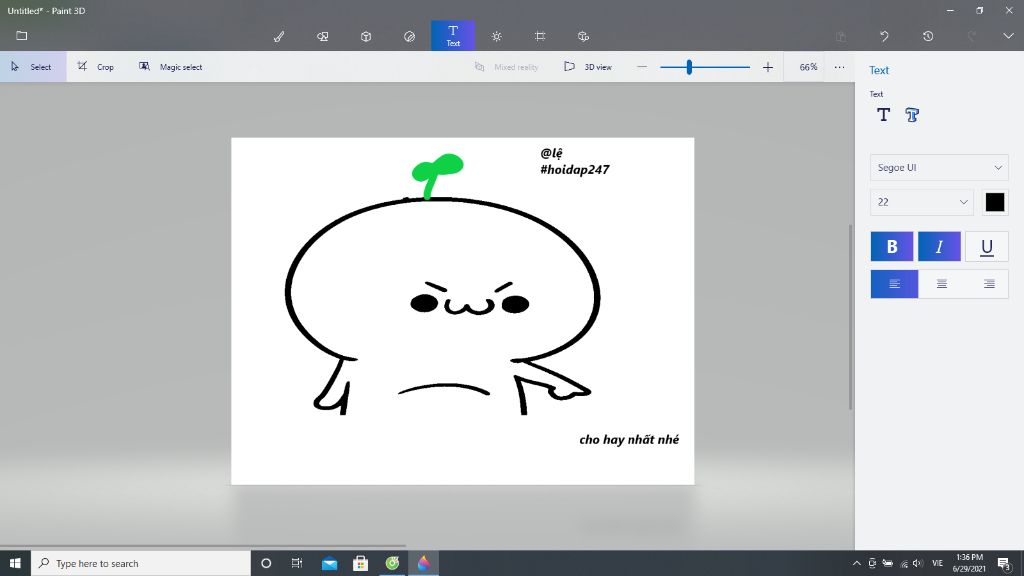Image resolution: width=1024 pixels, height=576 pixels.
Task: Open the 3D shapes tool
Action: click(x=366, y=37)
